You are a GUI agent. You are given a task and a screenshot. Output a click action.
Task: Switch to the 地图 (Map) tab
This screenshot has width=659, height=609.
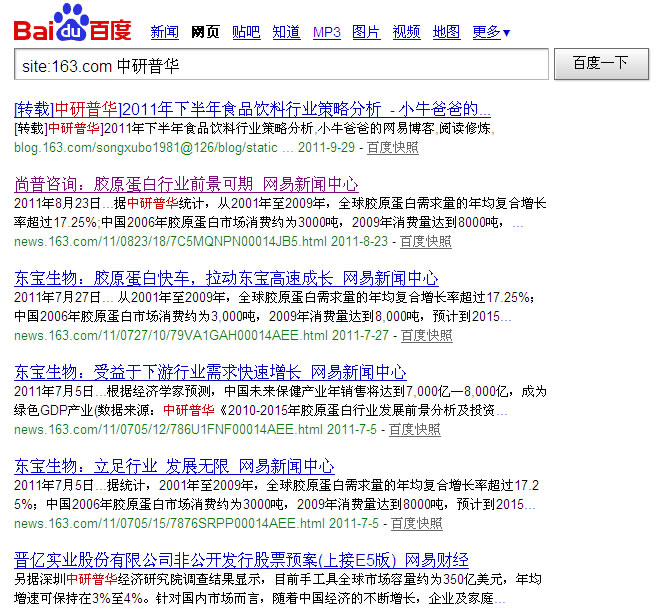446,32
